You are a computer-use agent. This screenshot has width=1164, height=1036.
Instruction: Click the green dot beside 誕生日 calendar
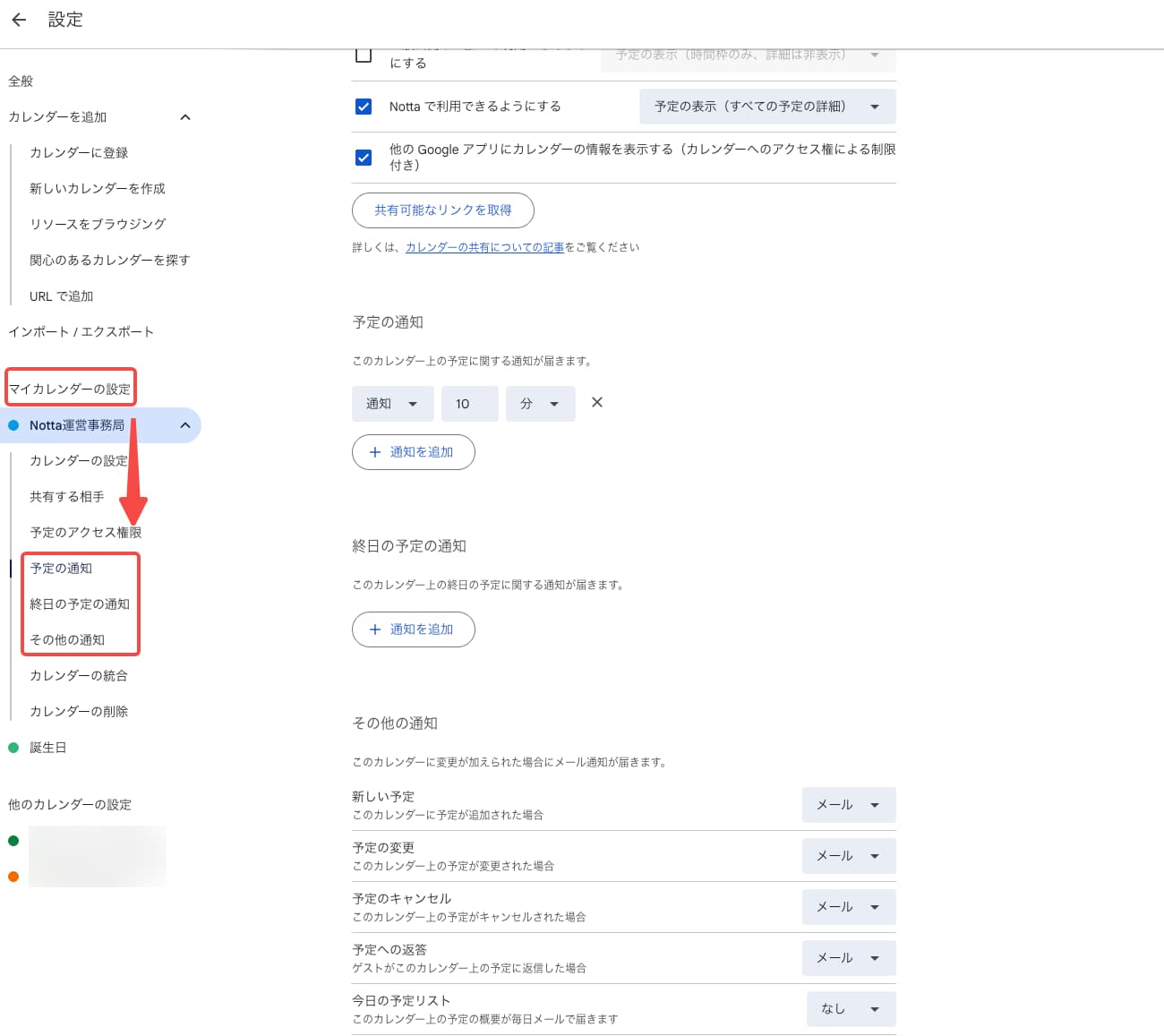13,747
